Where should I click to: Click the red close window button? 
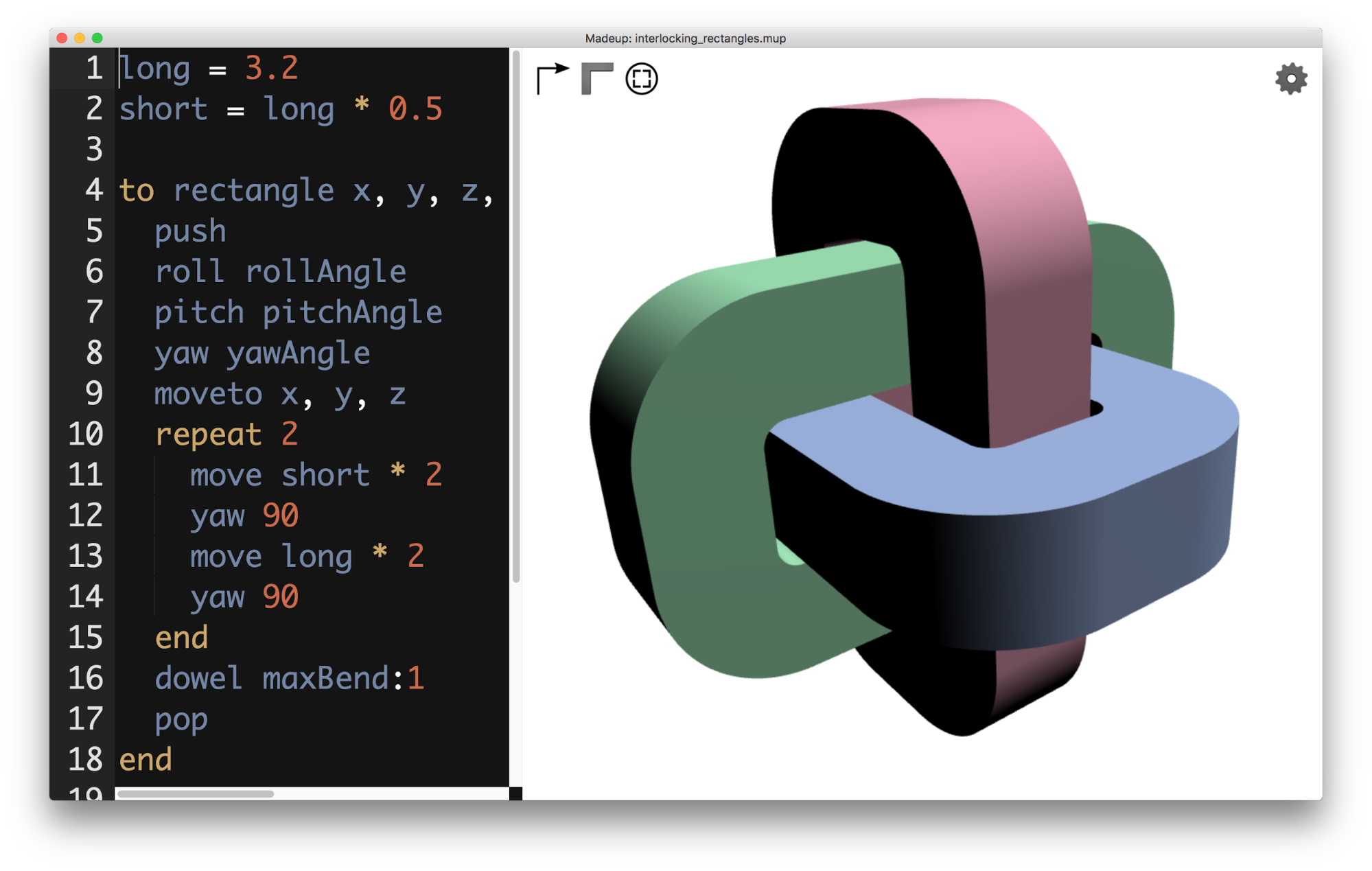point(62,38)
